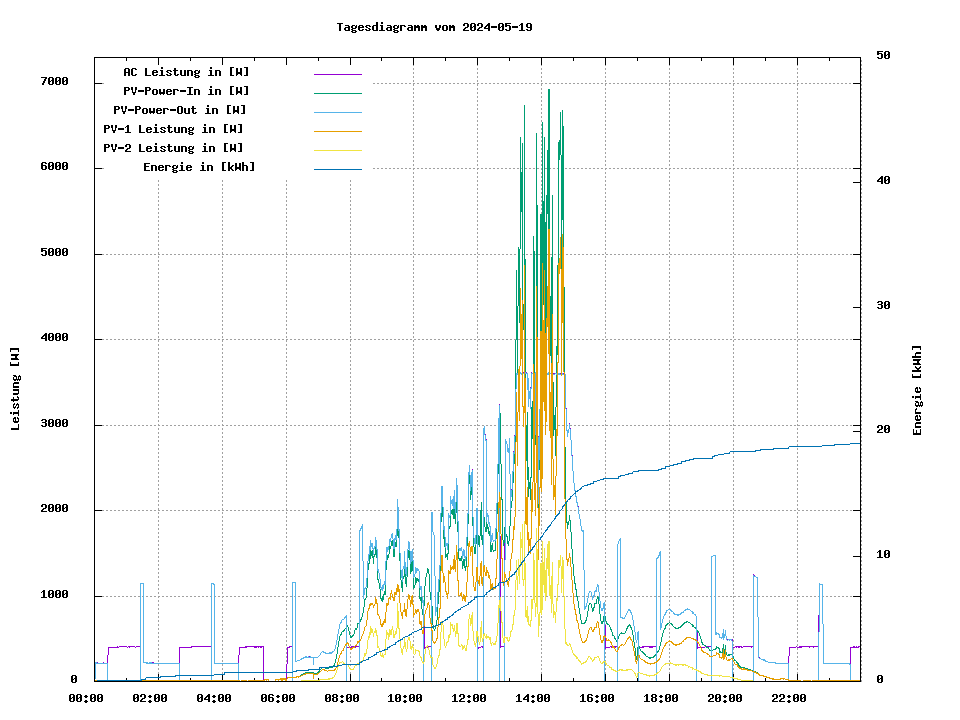The height and width of the screenshot is (720, 960).
Task: Click the purple line sample beside AC Leistung
Action: (337, 74)
